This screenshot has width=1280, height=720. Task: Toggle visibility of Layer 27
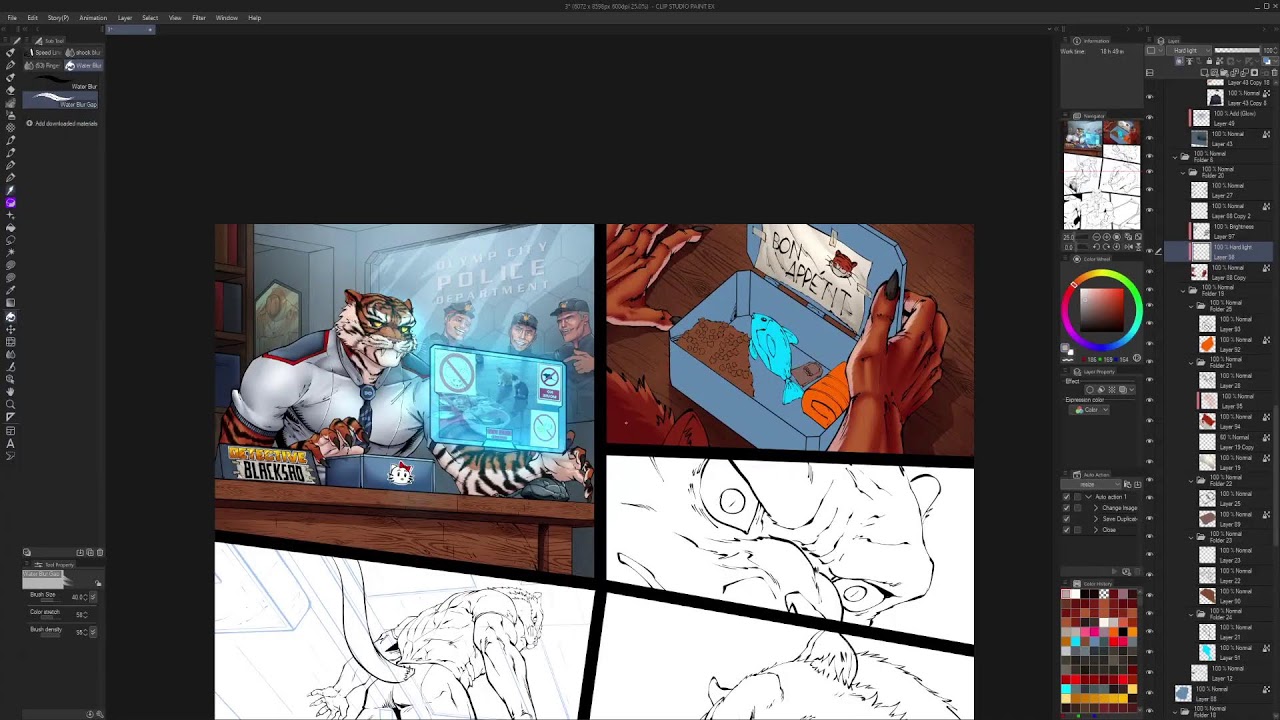point(1149,190)
